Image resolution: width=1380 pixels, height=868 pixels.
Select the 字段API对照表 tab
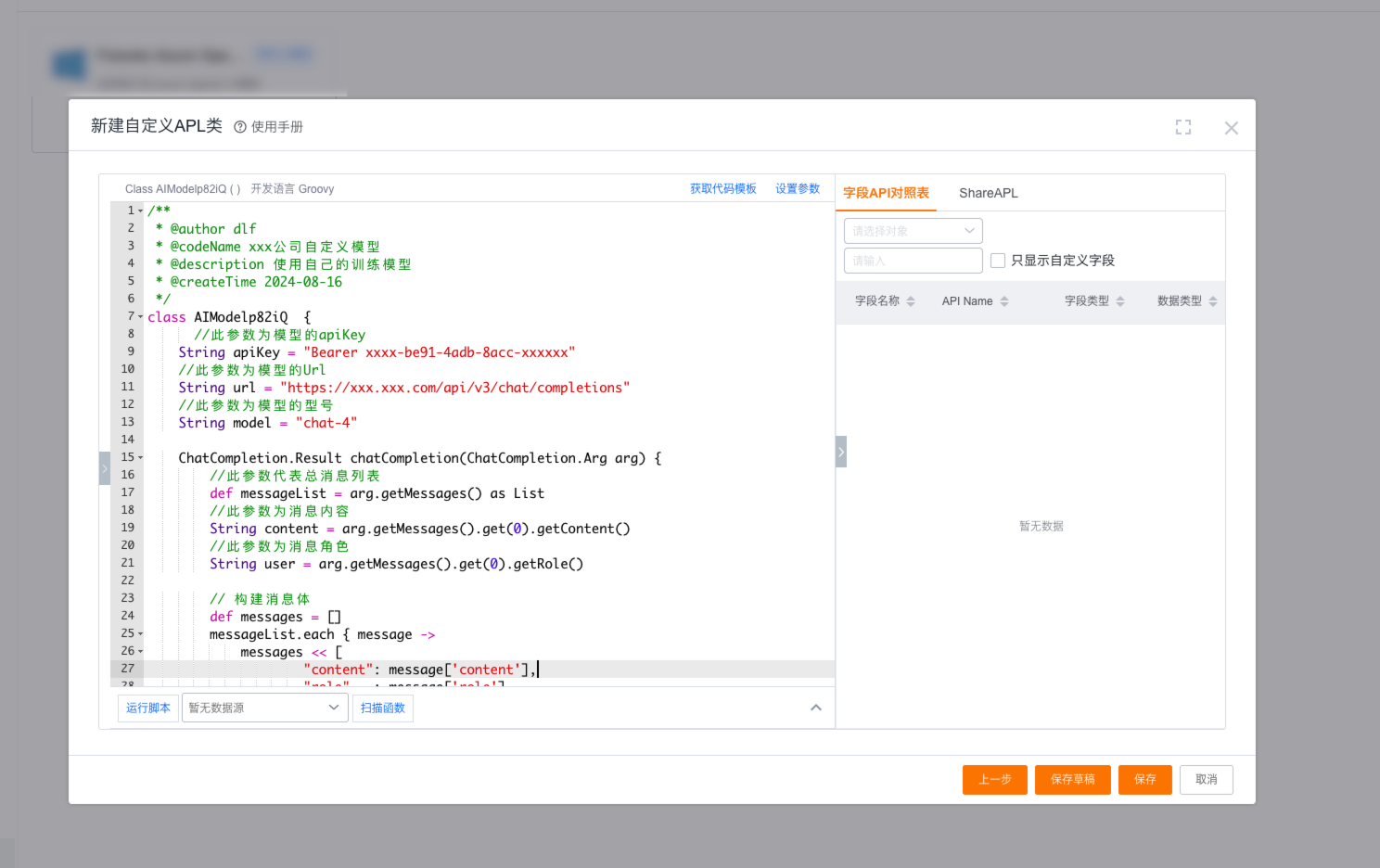tap(886, 193)
